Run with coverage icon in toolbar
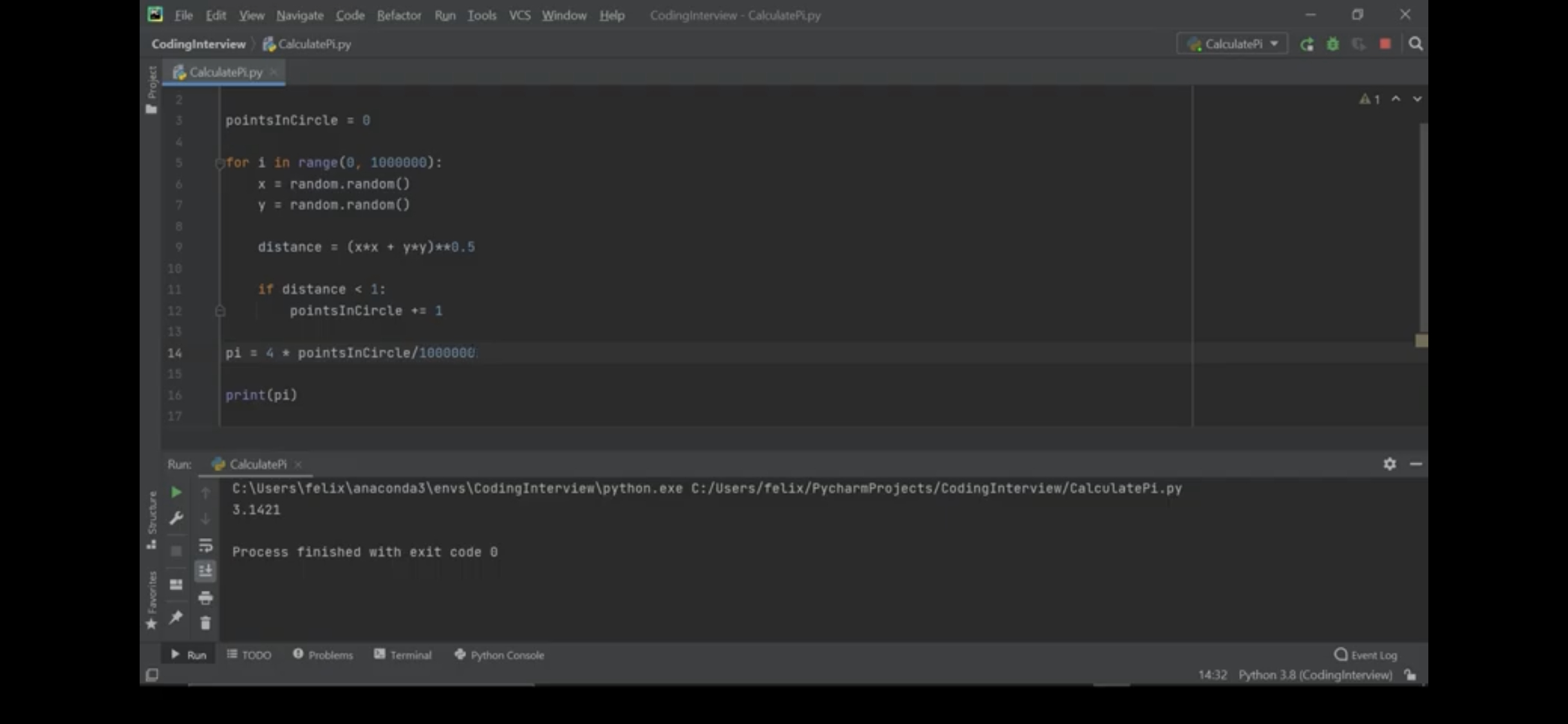The height and width of the screenshot is (724, 1568). click(x=1359, y=44)
